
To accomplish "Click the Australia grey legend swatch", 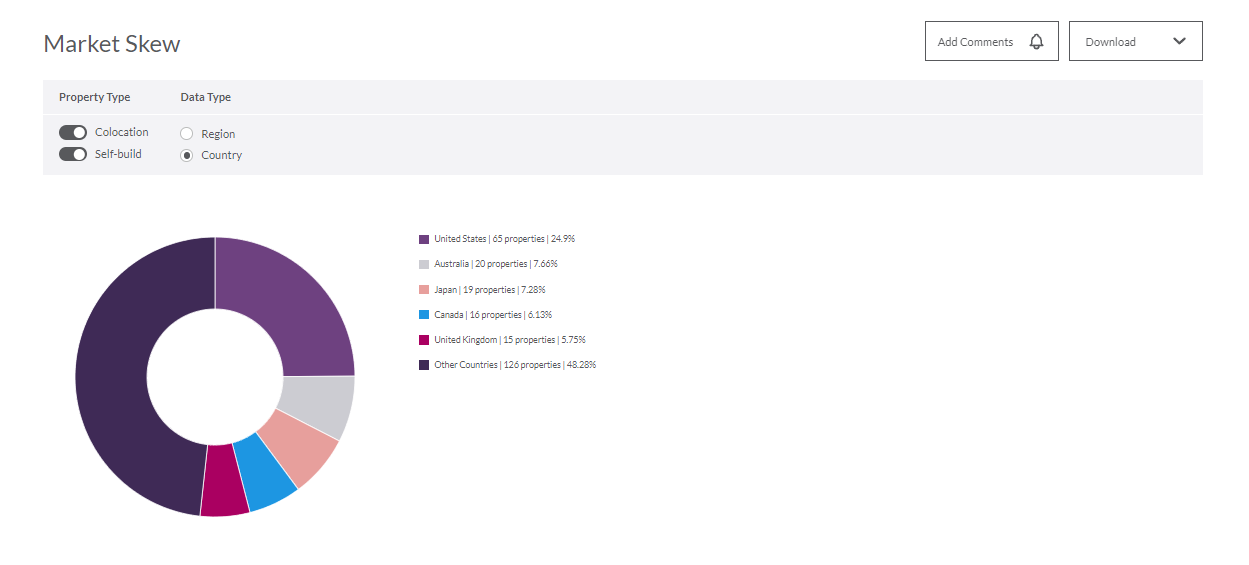I will click(424, 264).
